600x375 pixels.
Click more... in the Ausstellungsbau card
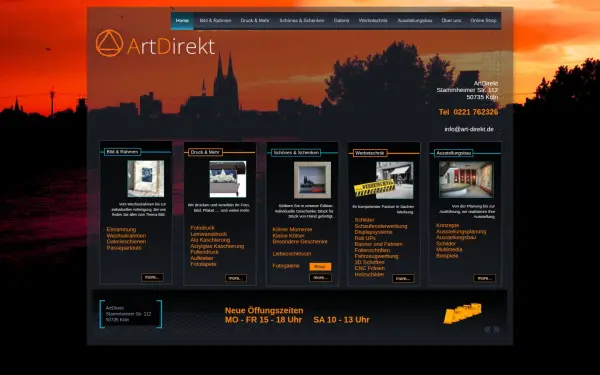(x=484, y=278)
